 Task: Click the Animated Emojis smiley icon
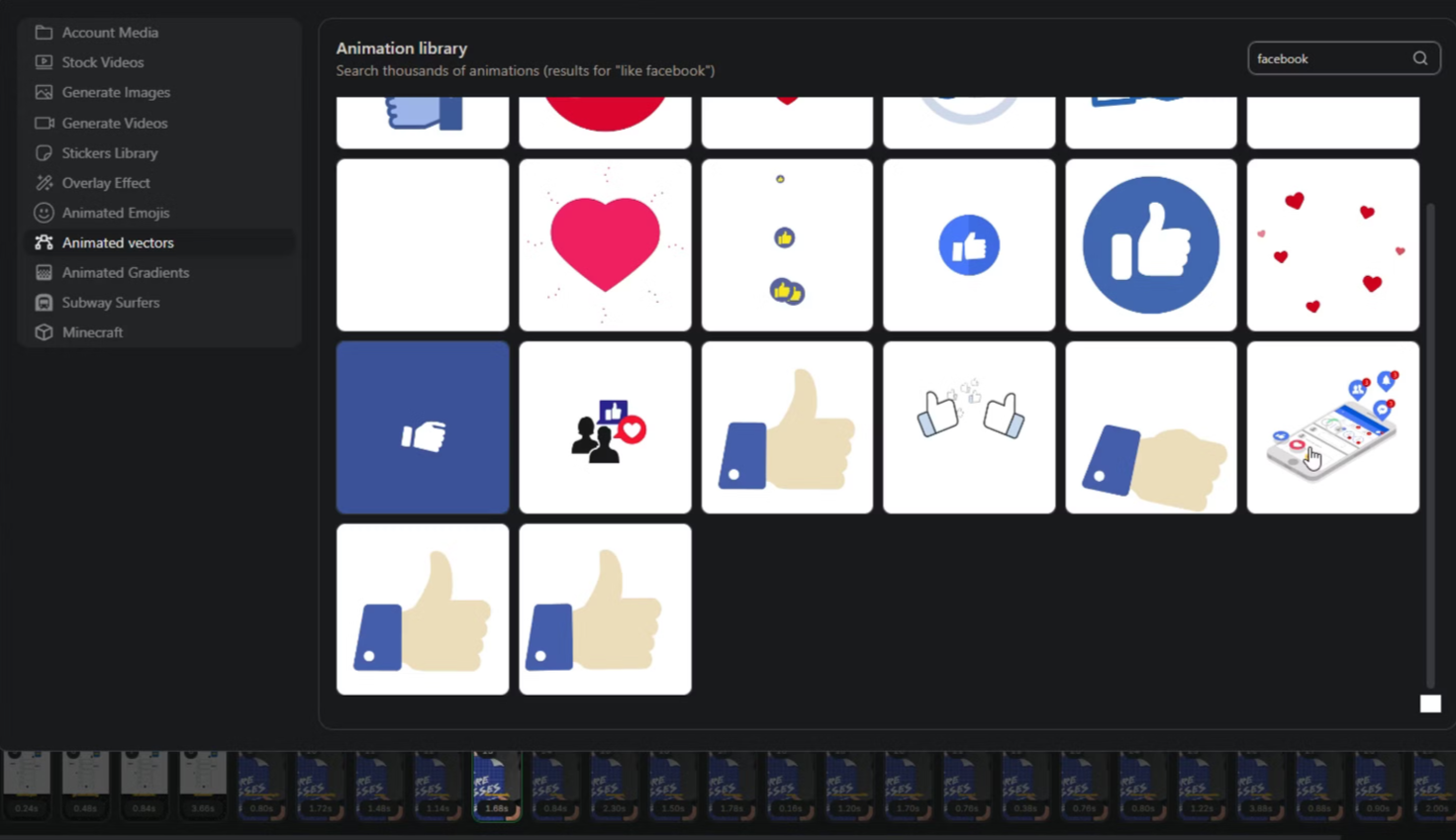44,213
